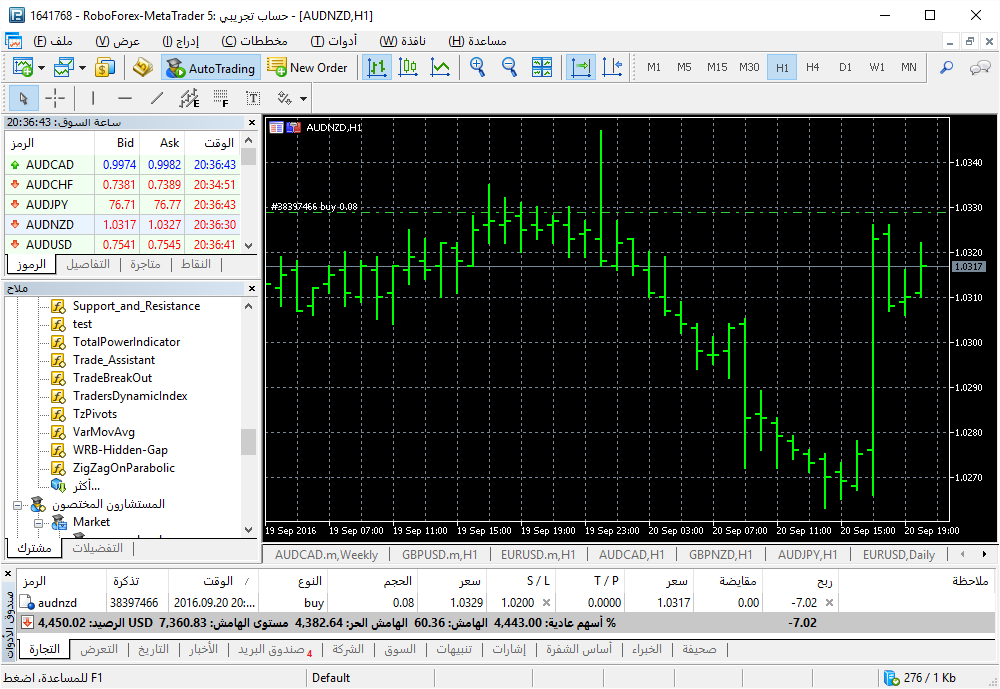The height and width of the screenshot is (689, 1000).
Task: Open the مخططات (Charts) menu
Action: click(x=254, y=41)
